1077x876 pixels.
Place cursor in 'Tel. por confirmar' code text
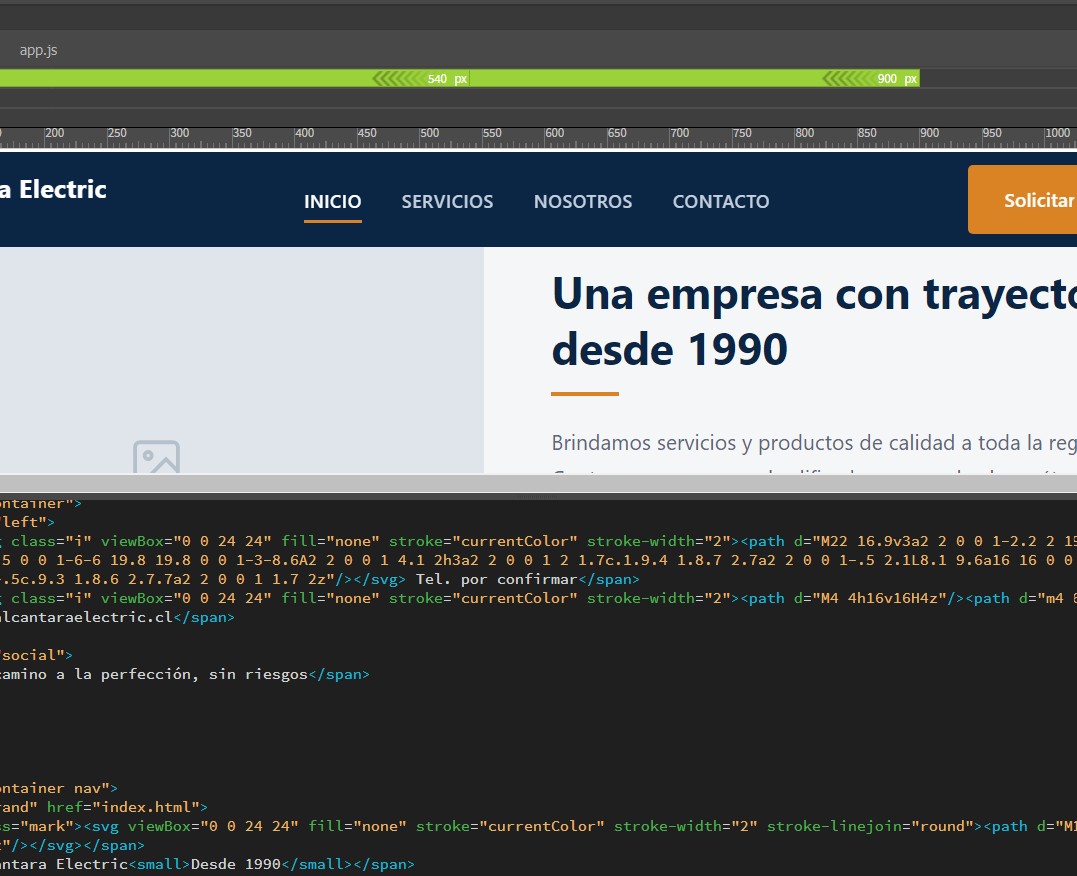coord(497,579)
